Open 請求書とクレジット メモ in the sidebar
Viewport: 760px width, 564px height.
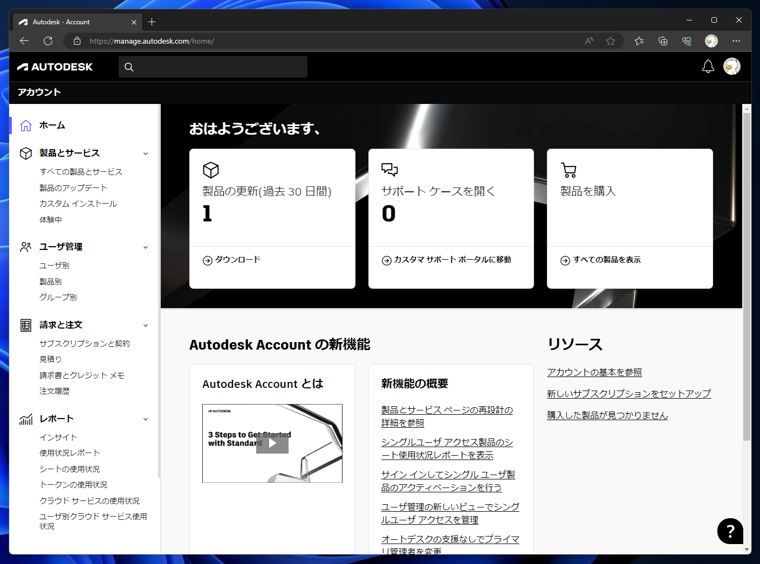pyautogui.click(x=82, y=376)
